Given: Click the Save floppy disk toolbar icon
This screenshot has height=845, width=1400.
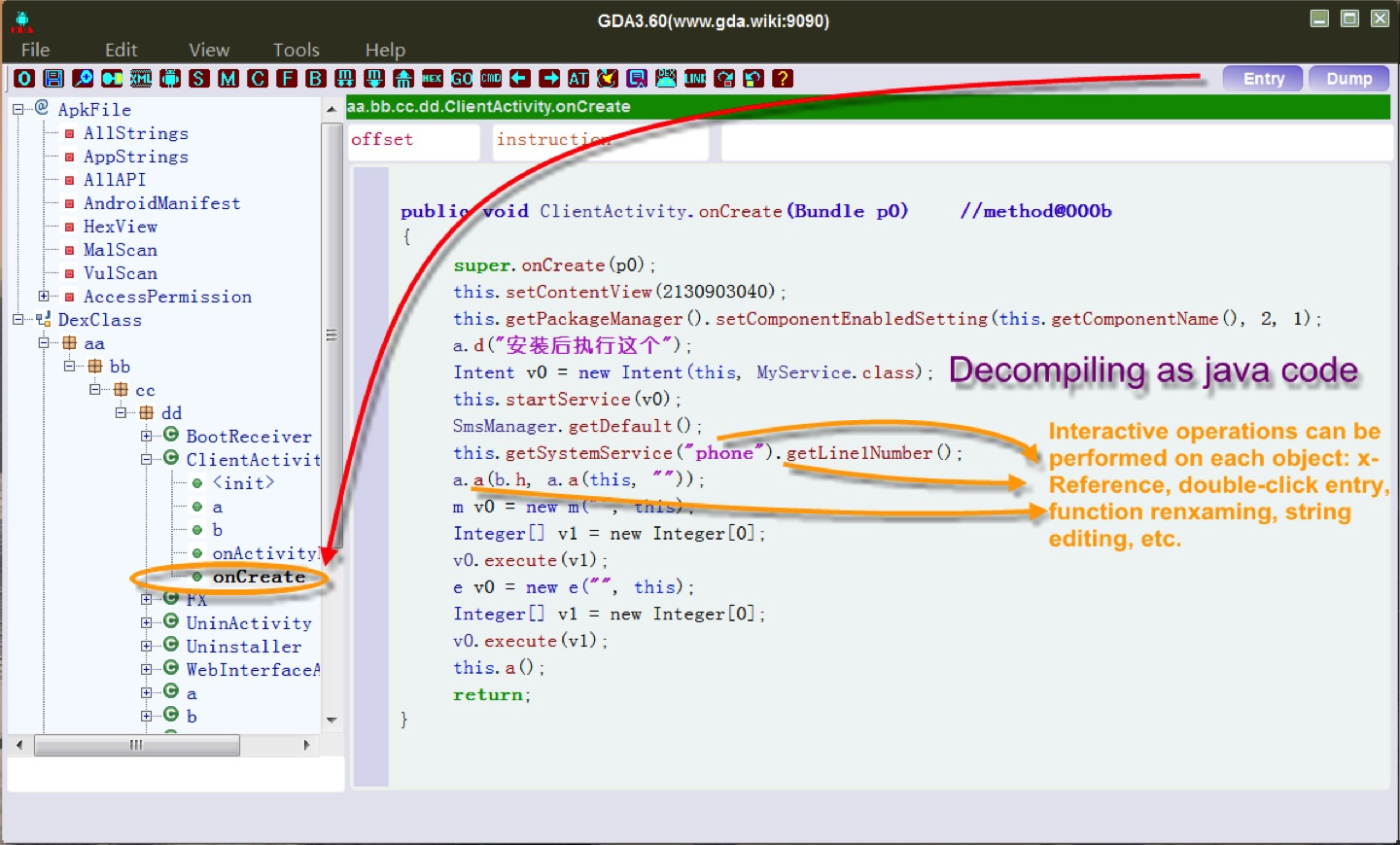Looking at the screenshot, I should [53, 79].
